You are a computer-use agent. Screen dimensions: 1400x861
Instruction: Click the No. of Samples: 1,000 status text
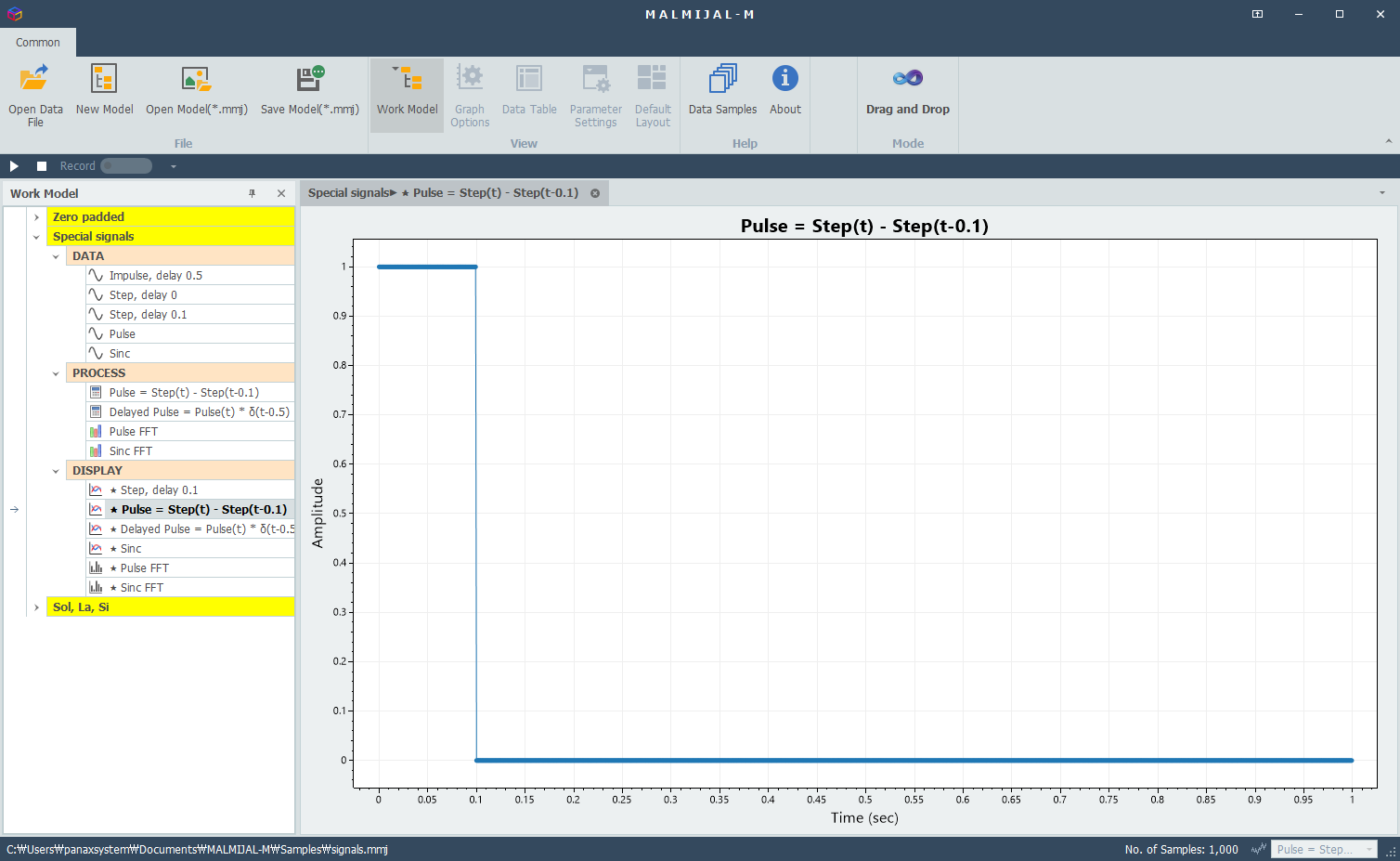coord(1181,849)
